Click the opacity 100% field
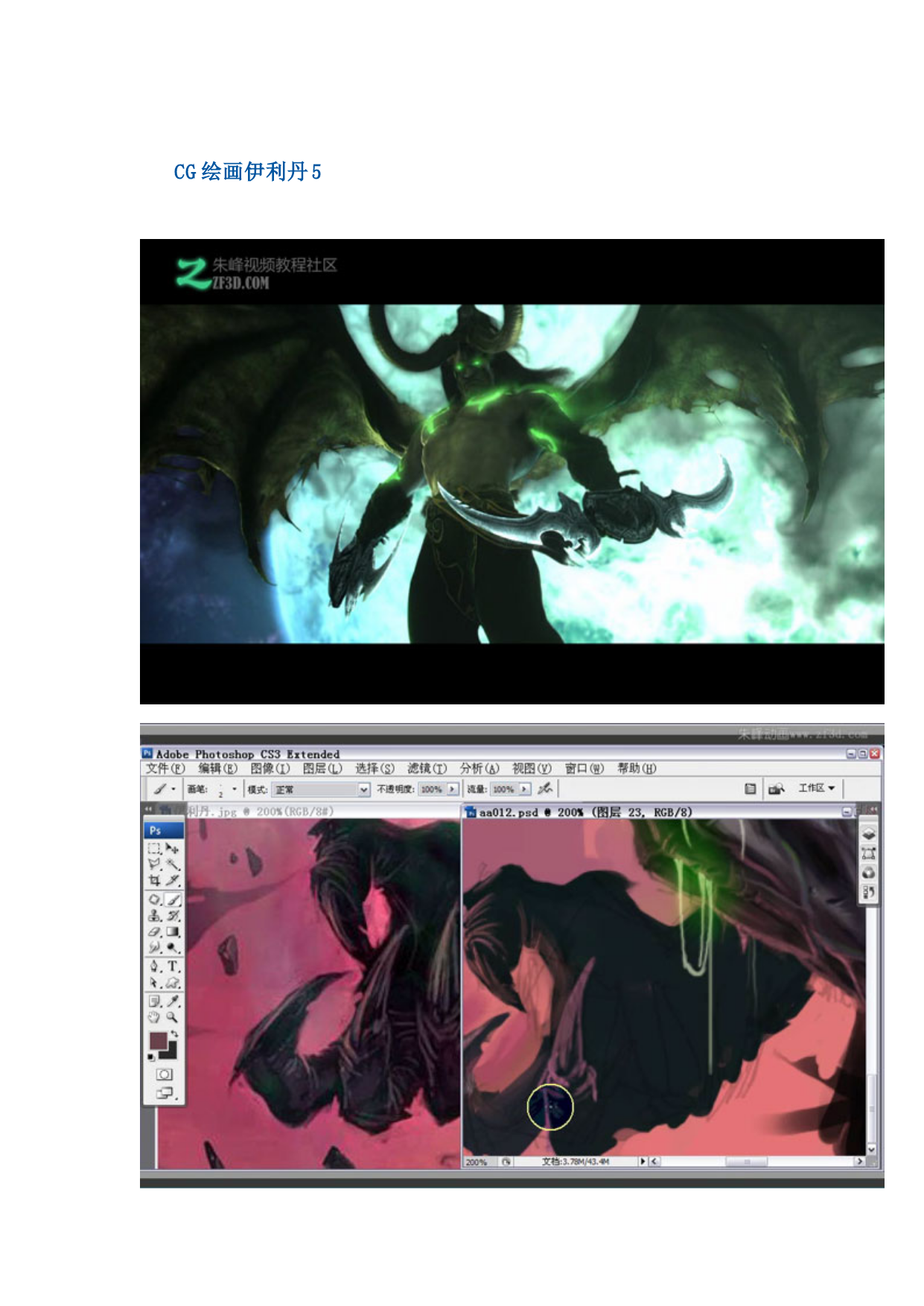 432,789
